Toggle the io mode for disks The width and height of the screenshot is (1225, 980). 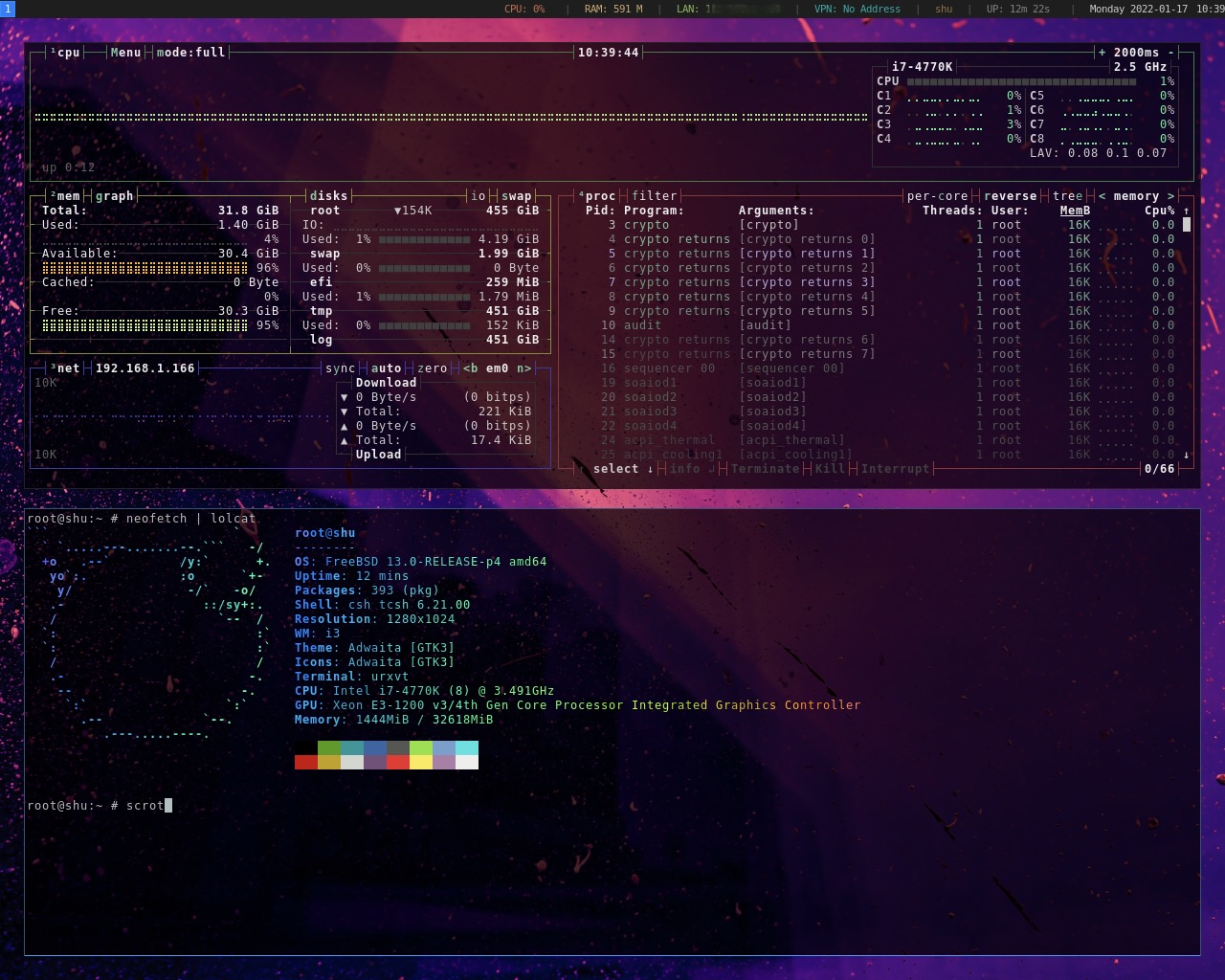pos(479,196)
